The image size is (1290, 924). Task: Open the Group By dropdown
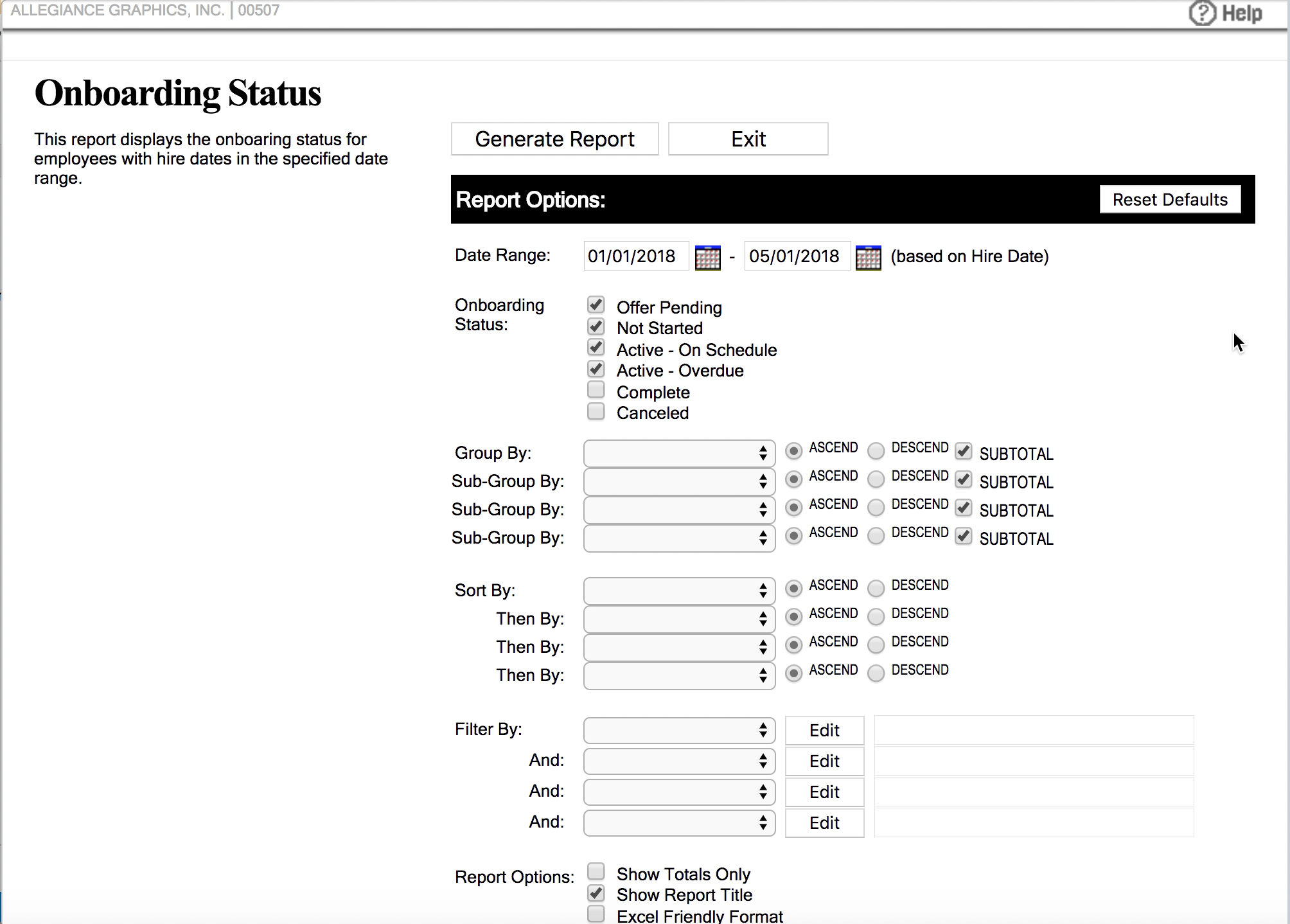[x=678, y=453]
